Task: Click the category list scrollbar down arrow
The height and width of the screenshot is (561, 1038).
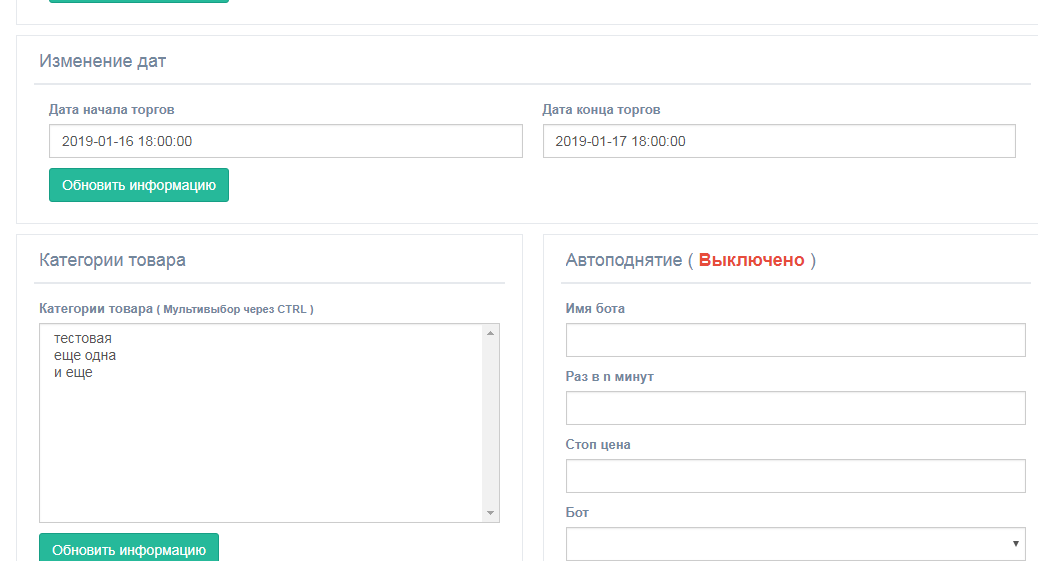Action: 490,513
